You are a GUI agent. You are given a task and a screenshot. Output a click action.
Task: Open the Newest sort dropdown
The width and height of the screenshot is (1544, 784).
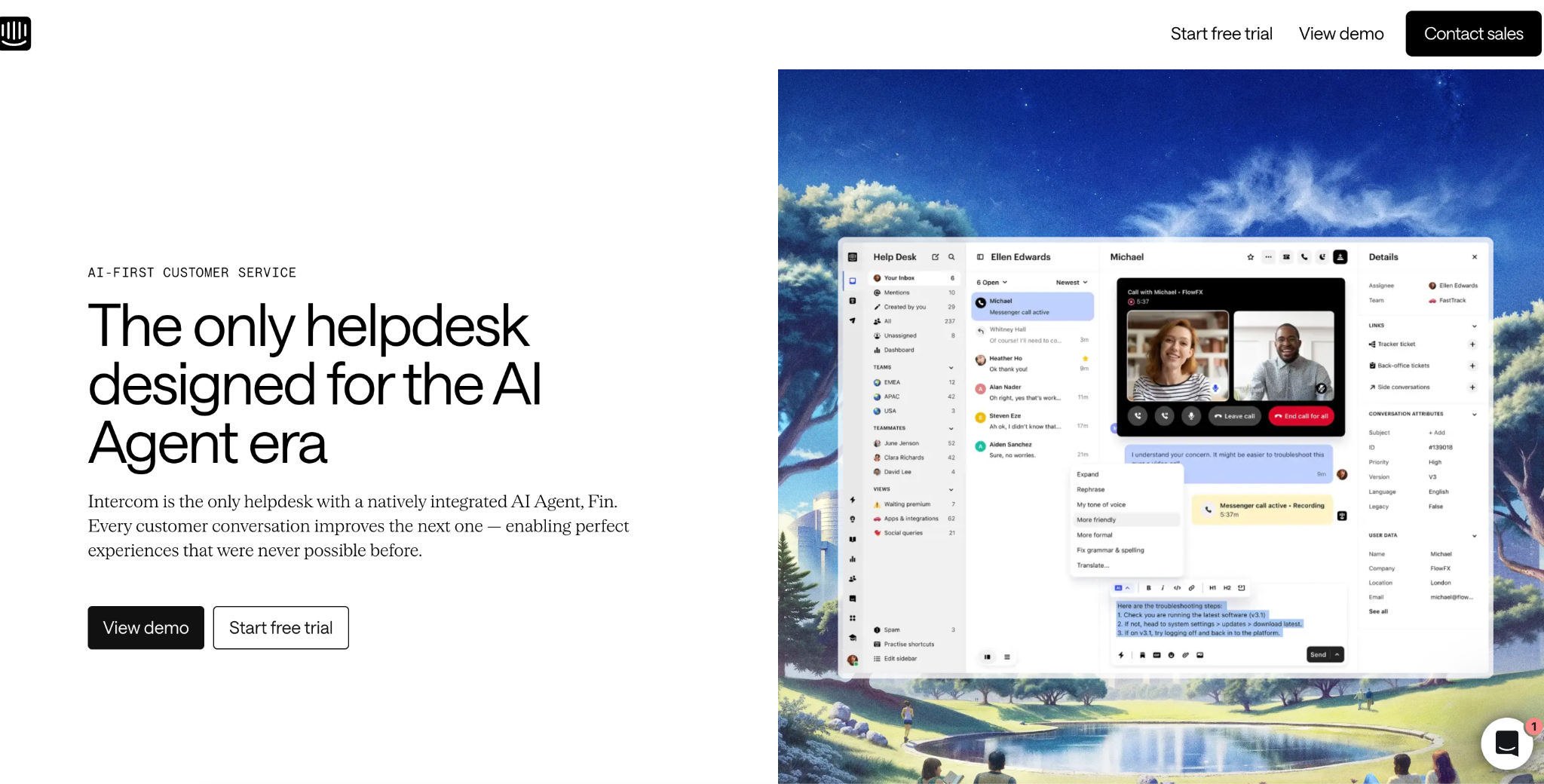coord(1072,282)
